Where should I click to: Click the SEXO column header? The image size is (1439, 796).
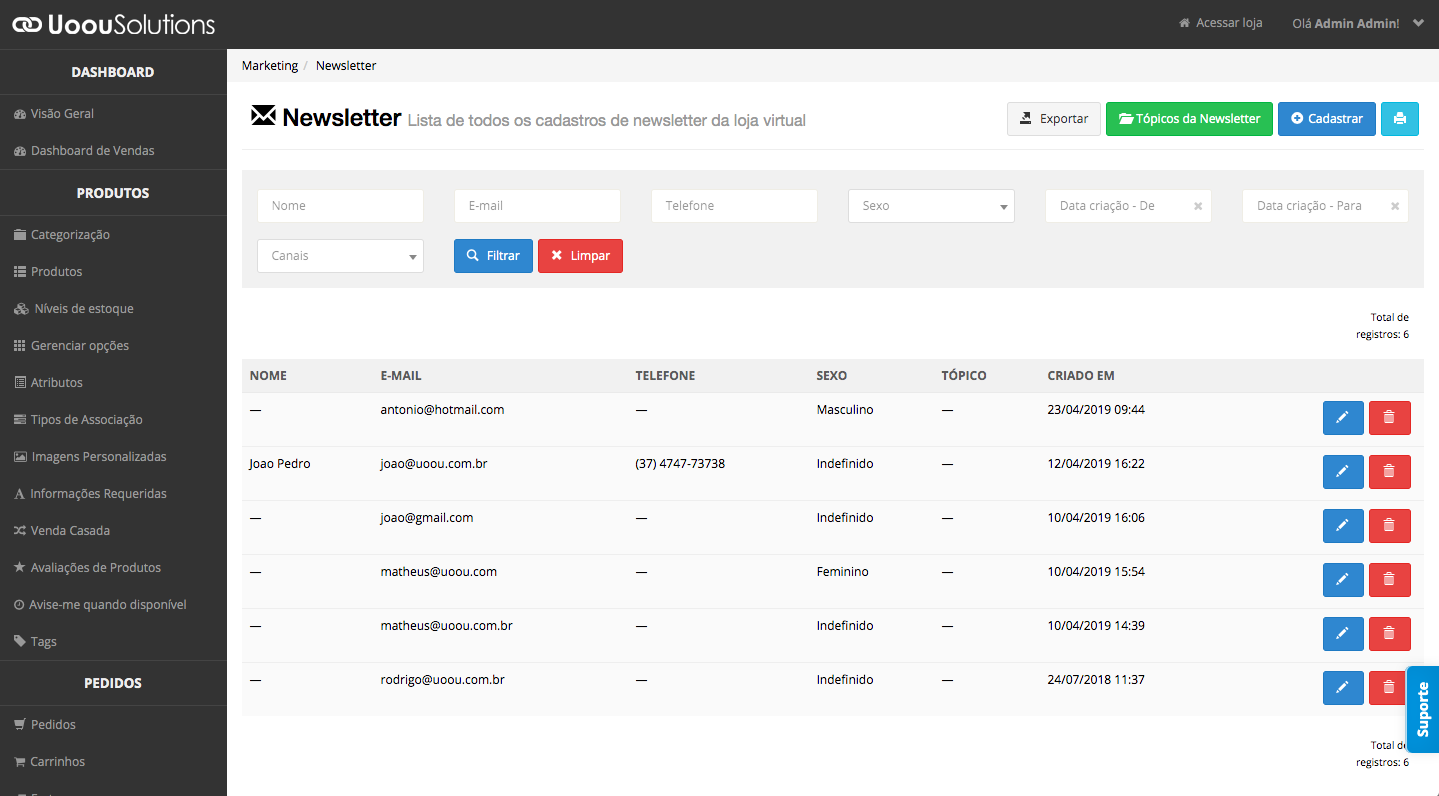(x=831, y=376)
